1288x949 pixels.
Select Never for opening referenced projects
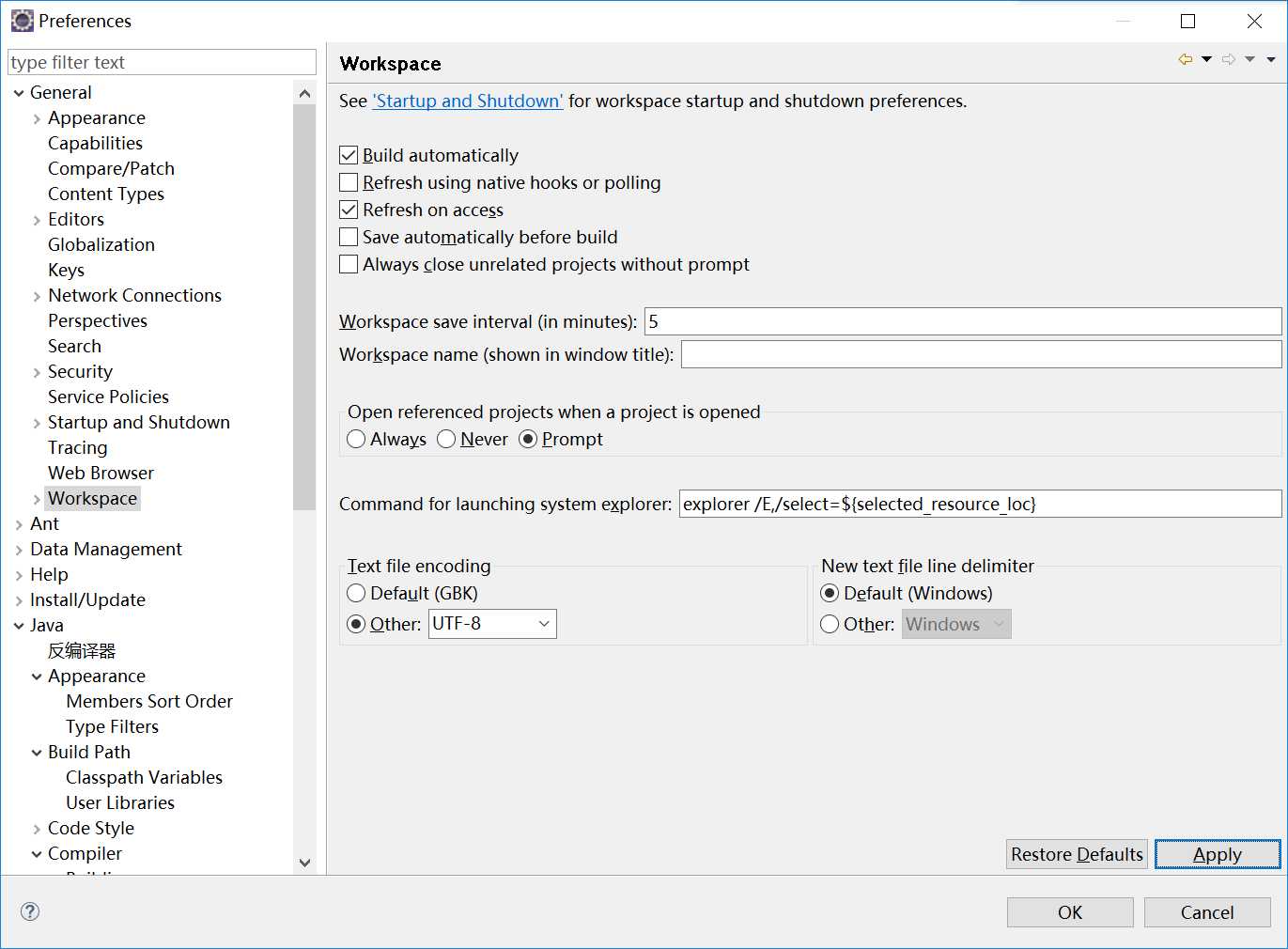tap(447, 439)
